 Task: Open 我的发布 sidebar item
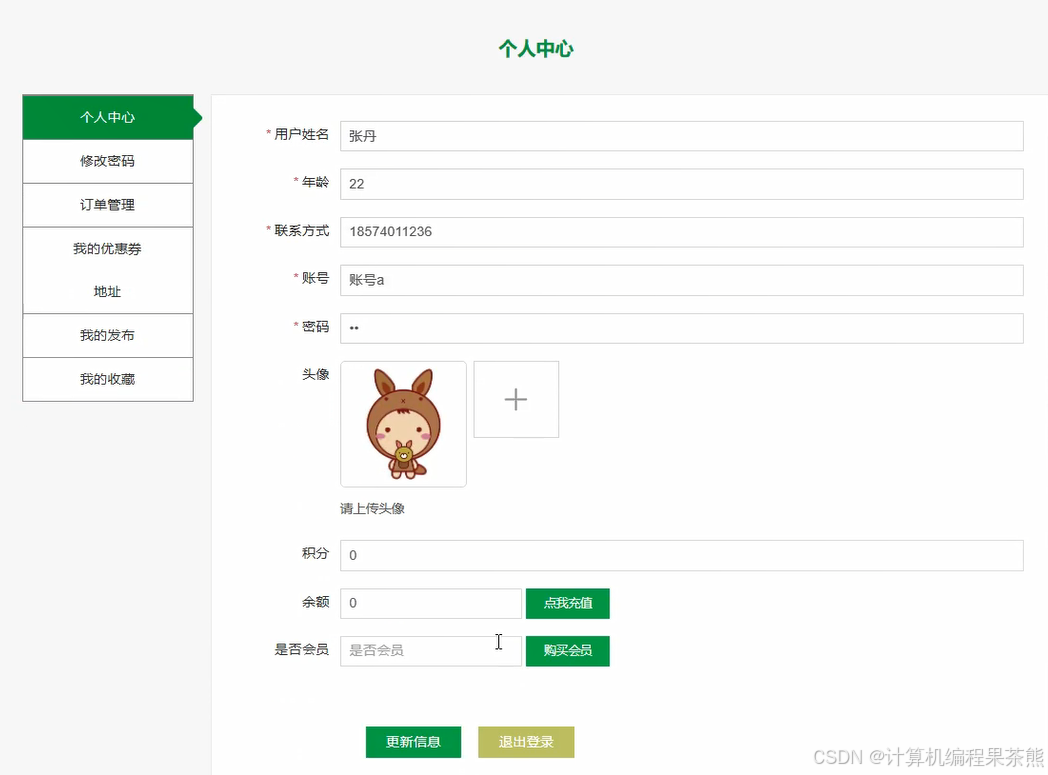(108, 335)
